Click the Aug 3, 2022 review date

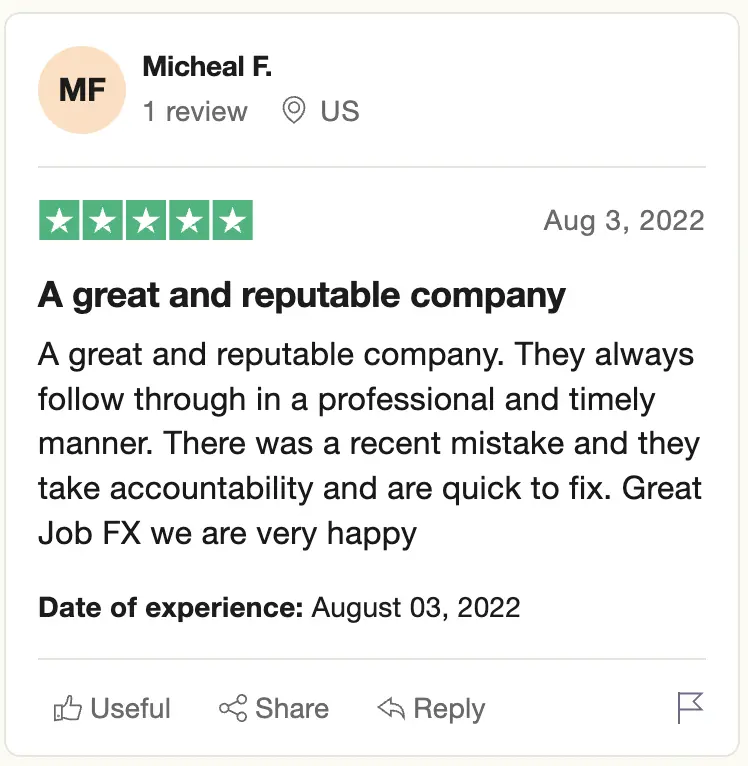pyautogui.click(x=624, y=220)
